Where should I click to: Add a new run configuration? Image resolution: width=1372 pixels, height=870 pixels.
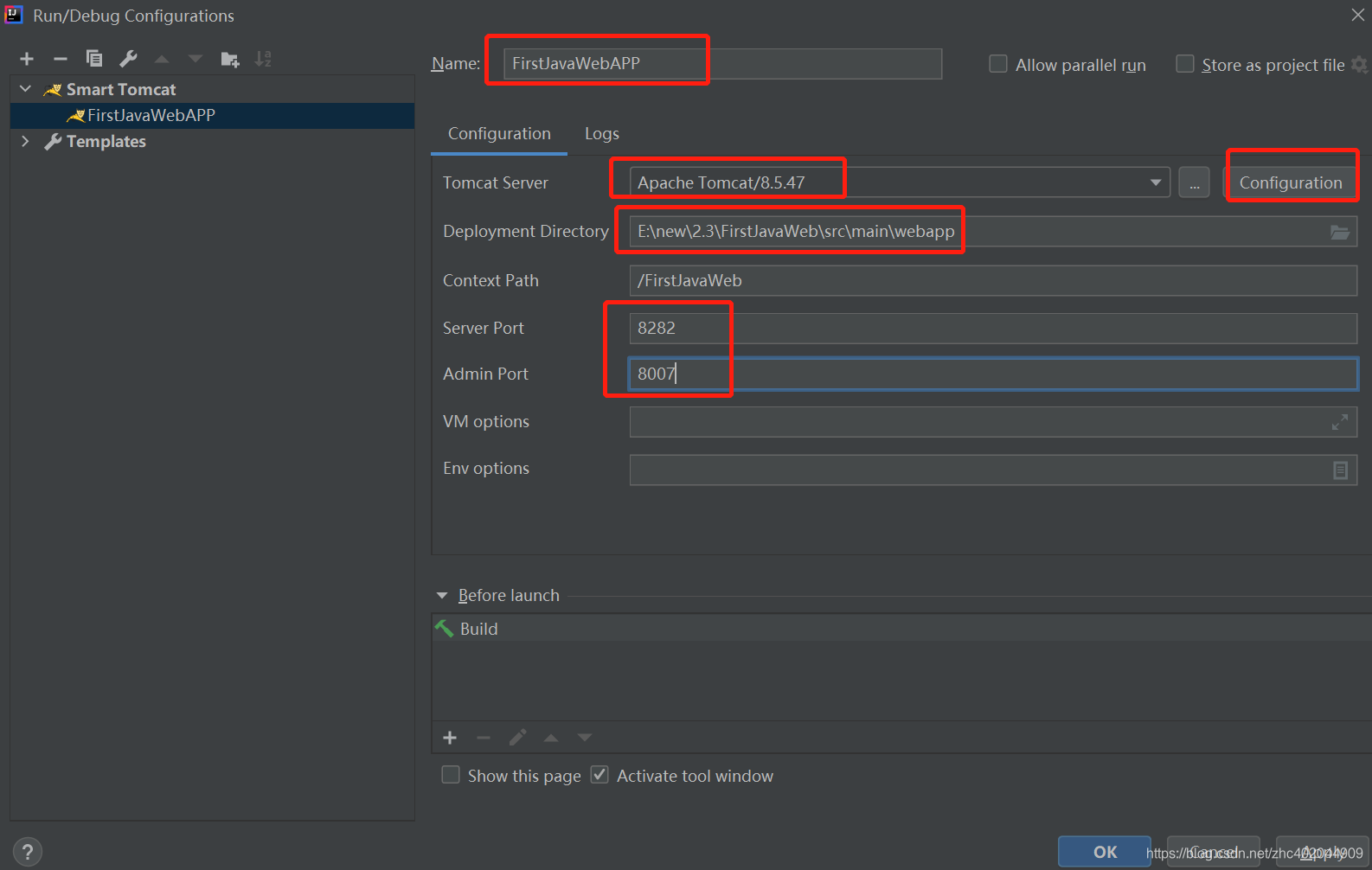[x=27, y=59]
